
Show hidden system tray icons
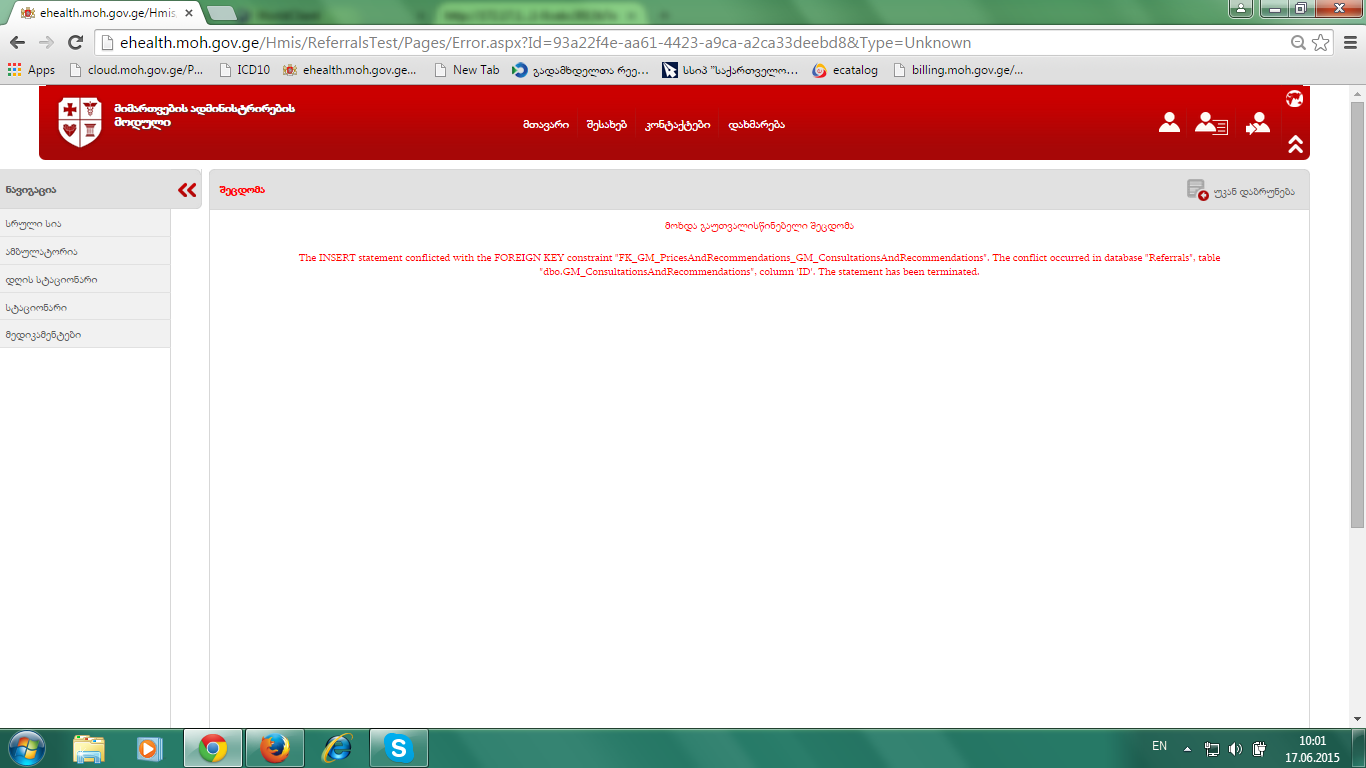(x=1187, y=748)
